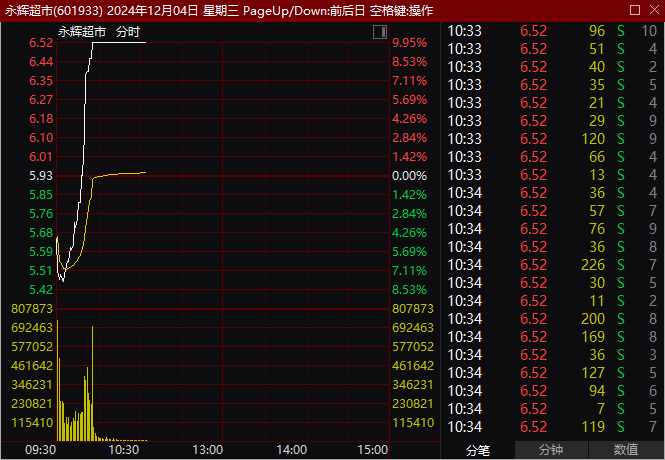Click the white price line at 6.52 limit
The height and width of the screenshot is (460, 665).
[x=120, y=43]
